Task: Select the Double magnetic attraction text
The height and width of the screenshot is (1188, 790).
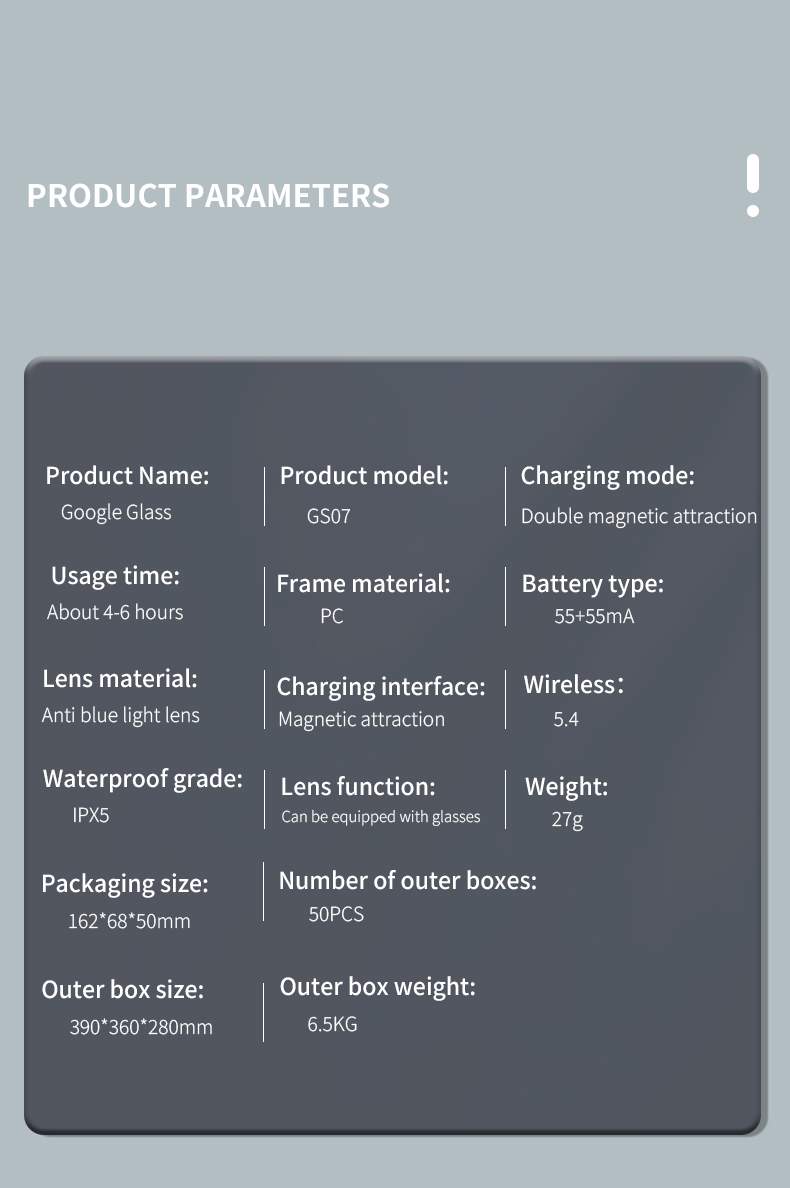Action: [x=638, y=517]
